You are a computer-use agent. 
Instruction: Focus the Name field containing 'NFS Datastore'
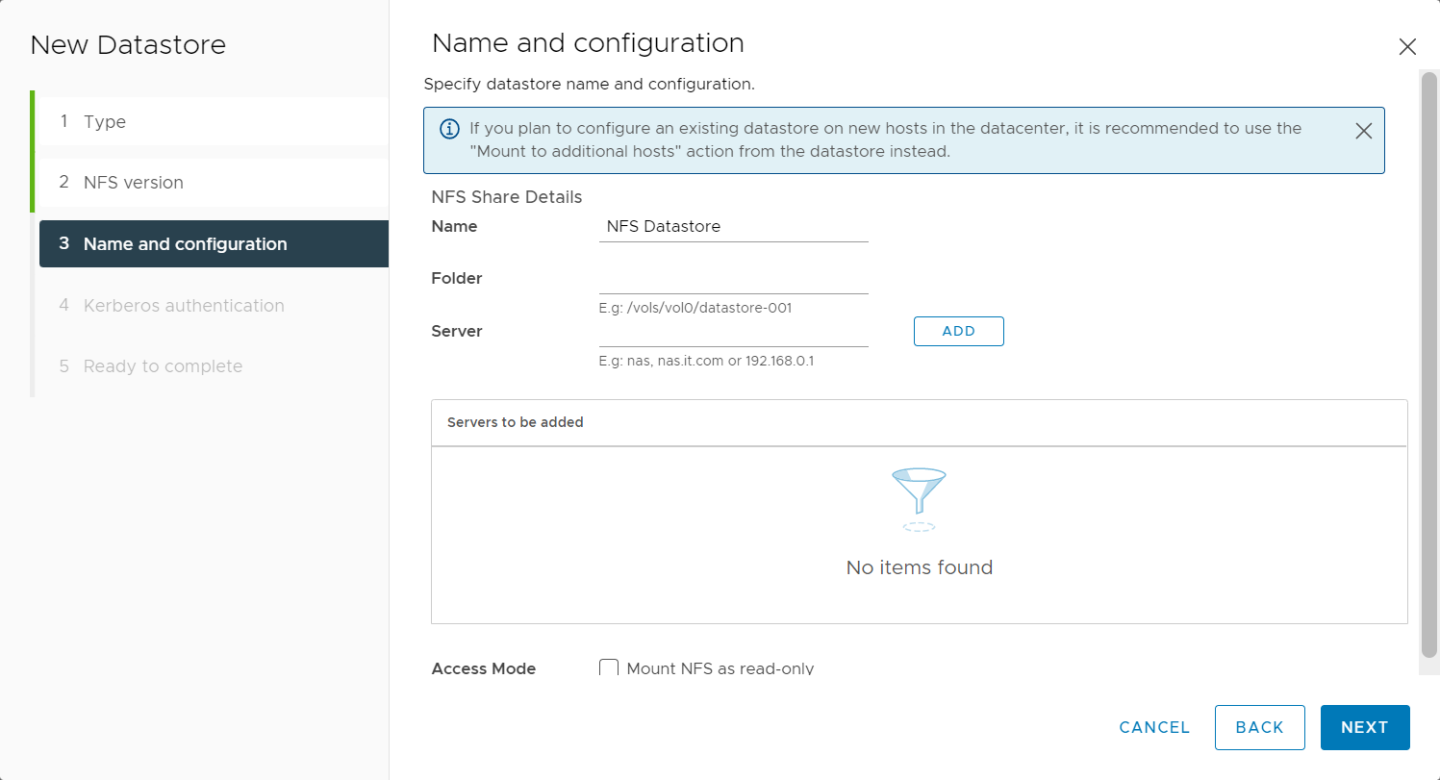pyautogui.click(x=733, y=227)
